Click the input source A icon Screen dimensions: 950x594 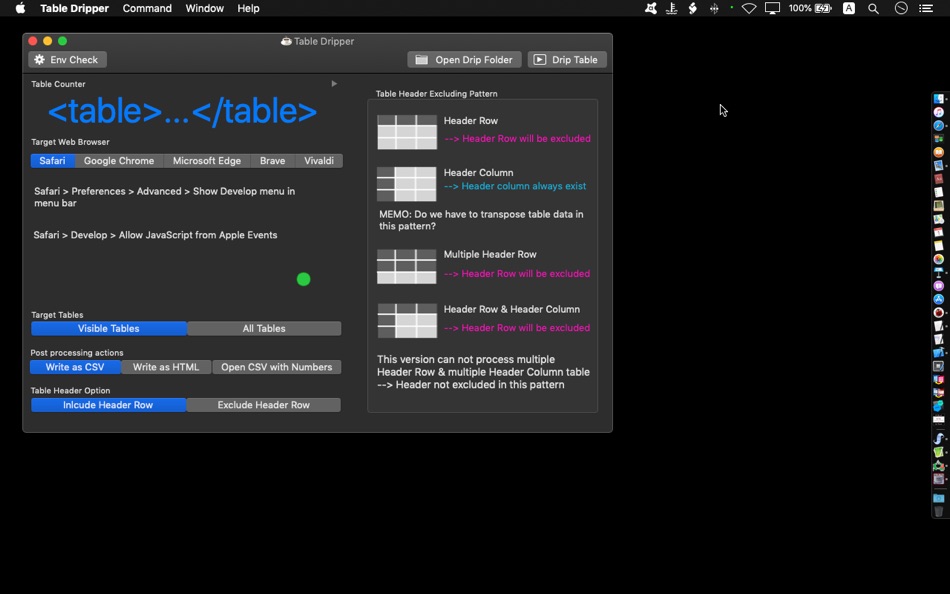tap(849, 8)
